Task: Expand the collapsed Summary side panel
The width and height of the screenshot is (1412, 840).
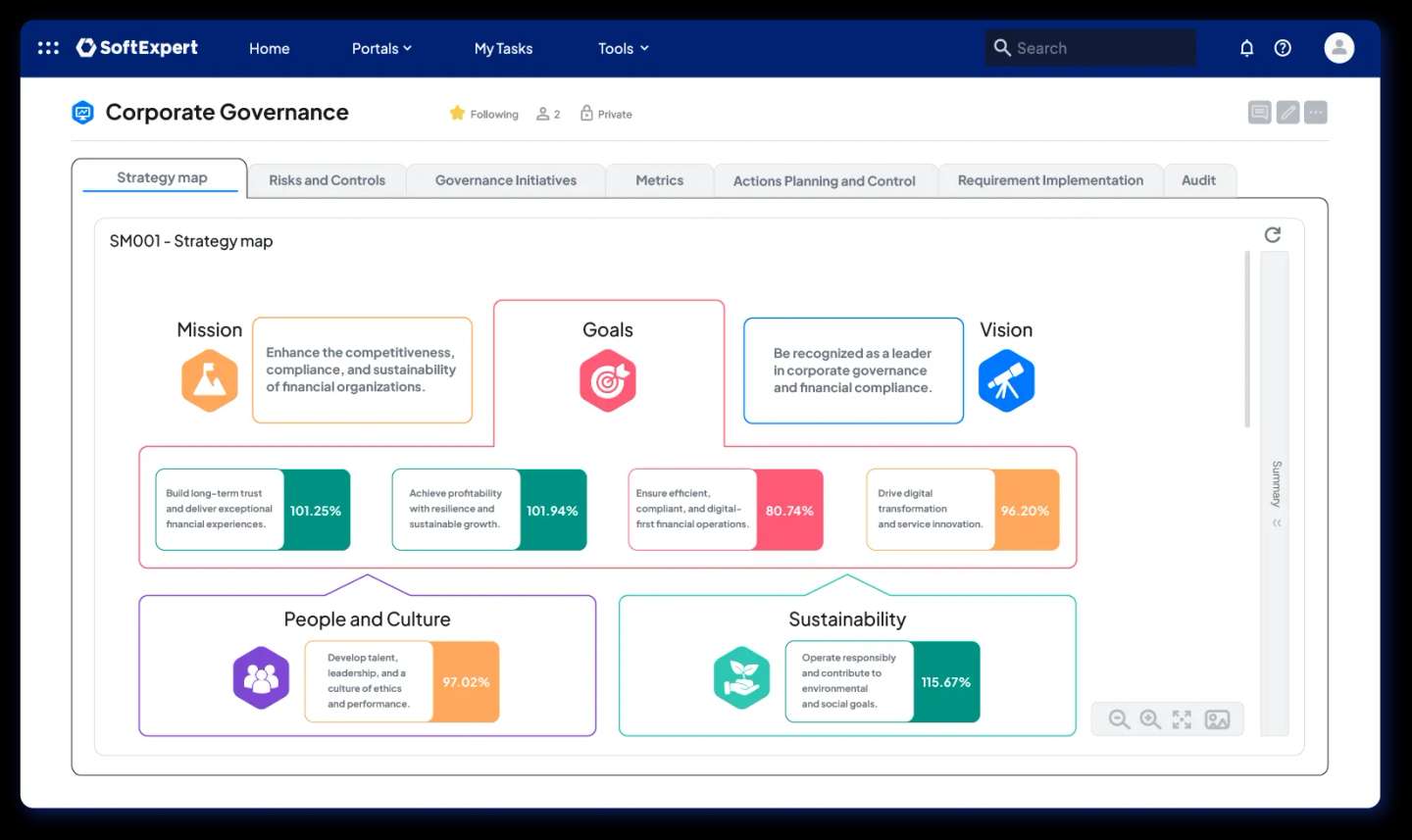Action: 1276,522
